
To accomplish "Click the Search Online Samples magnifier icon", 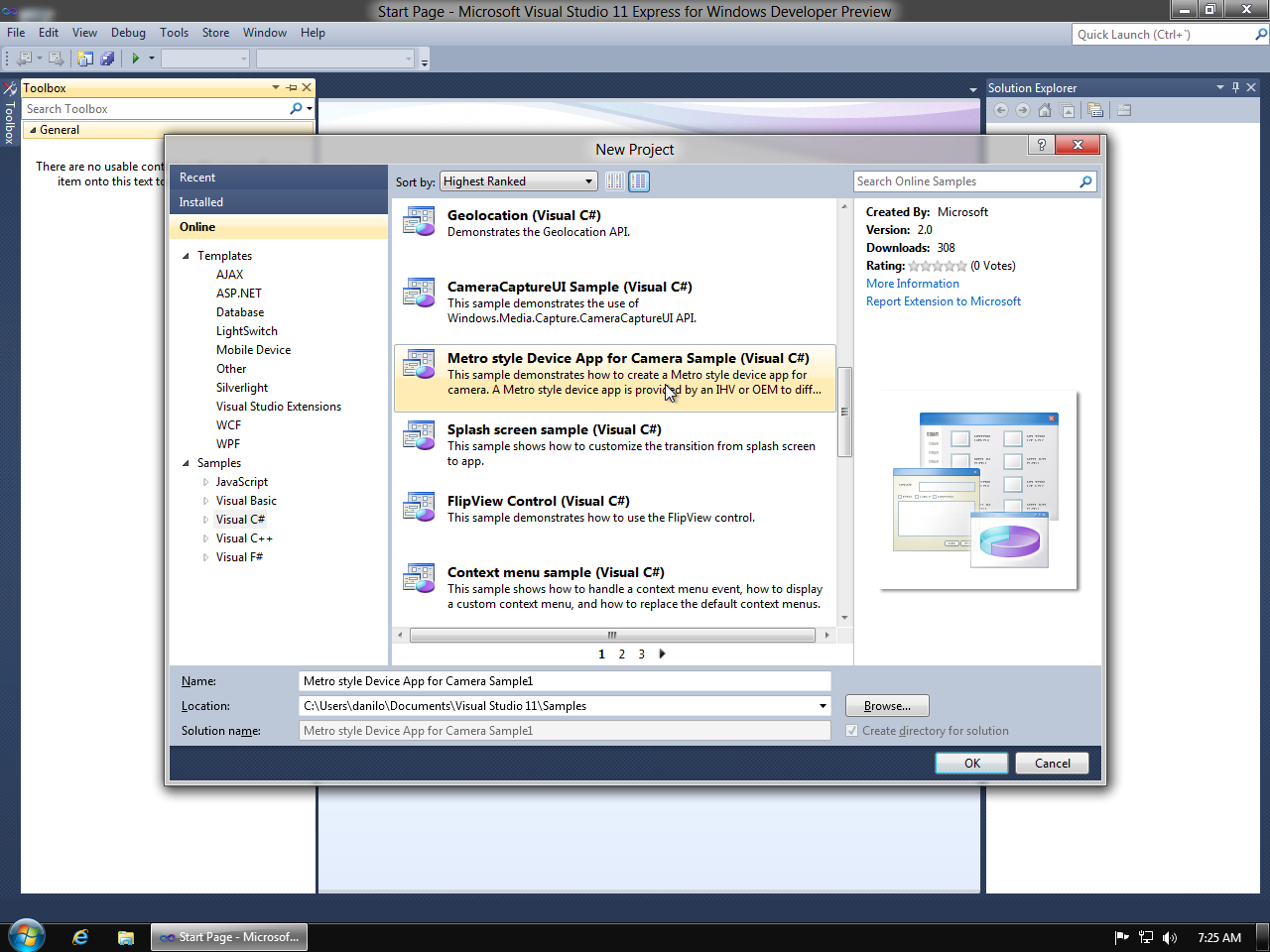I will (1085, 181).
